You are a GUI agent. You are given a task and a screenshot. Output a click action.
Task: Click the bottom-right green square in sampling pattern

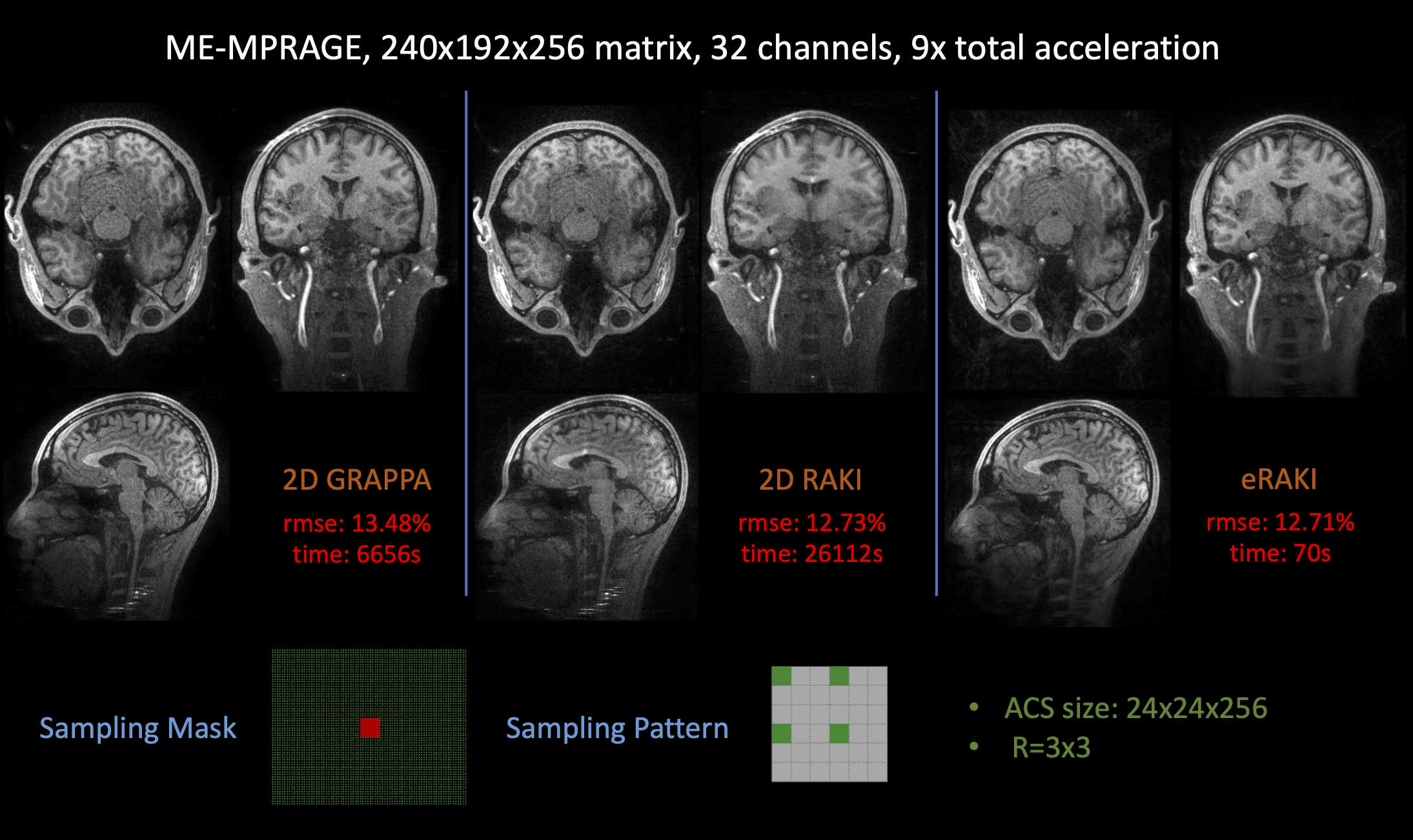[839, 734]
